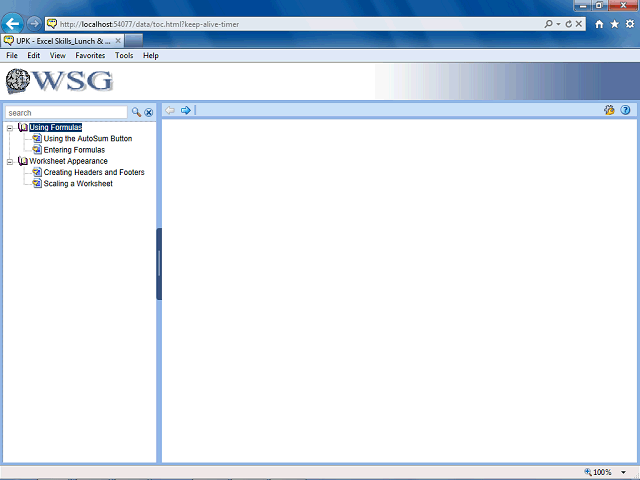The image size is (640, 480).
Task: Click the panel splitter collapse handle
Action: [159, 264]
